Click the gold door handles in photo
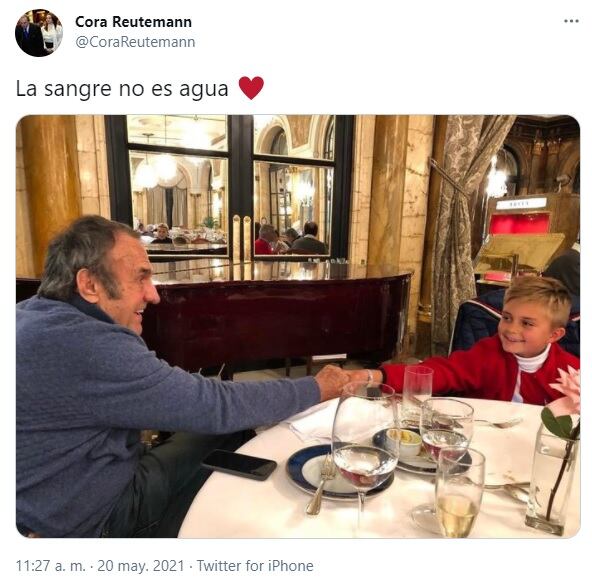This screenshot has height=586, width=592. pyautogui.click(x=242, y=238)
